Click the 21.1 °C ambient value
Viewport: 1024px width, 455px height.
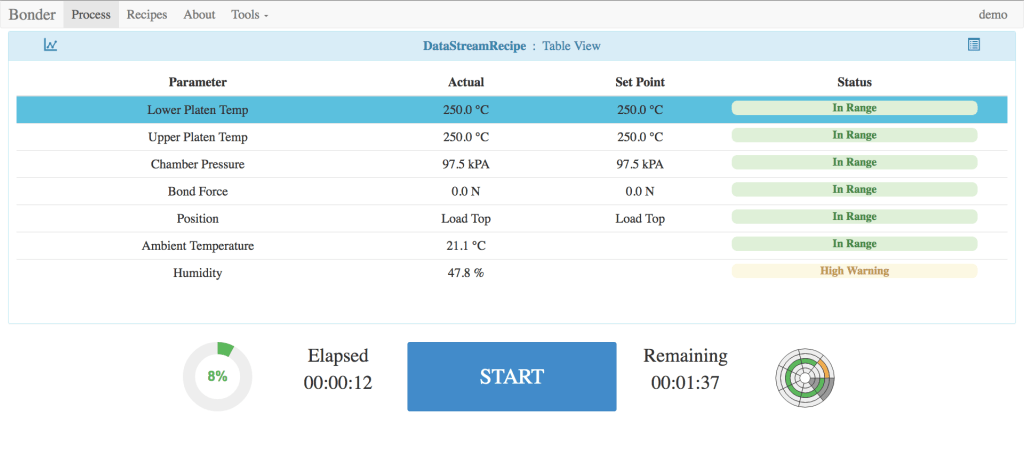point(466,246)
